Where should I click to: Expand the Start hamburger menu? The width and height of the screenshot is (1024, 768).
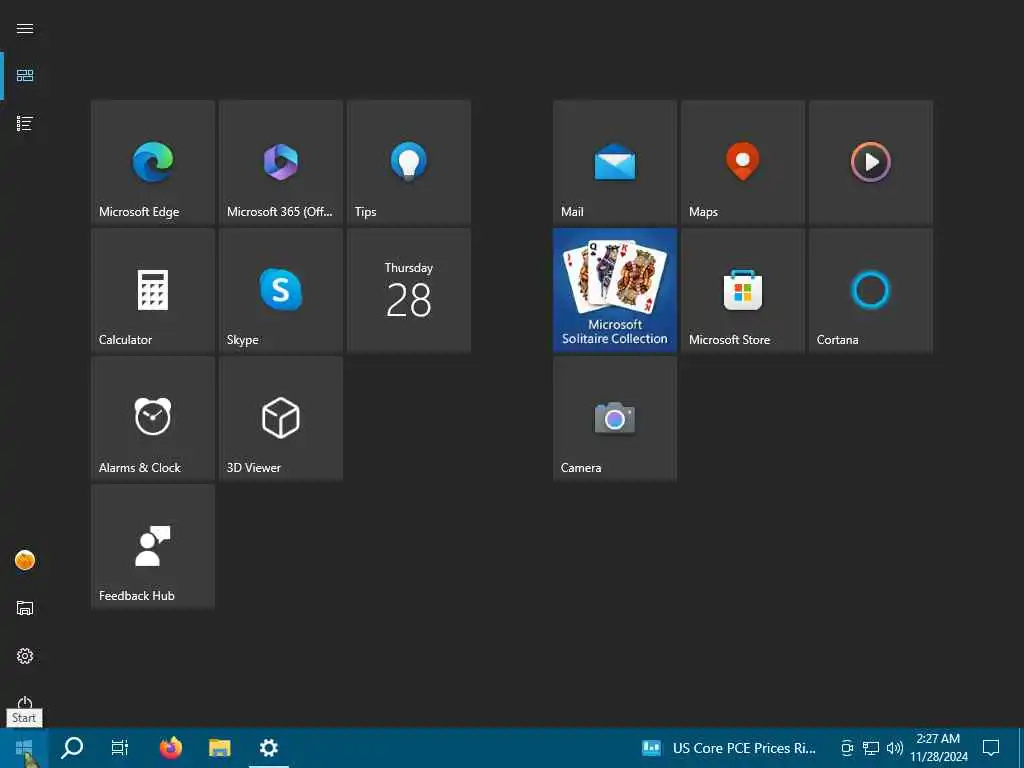coord(25,29)
